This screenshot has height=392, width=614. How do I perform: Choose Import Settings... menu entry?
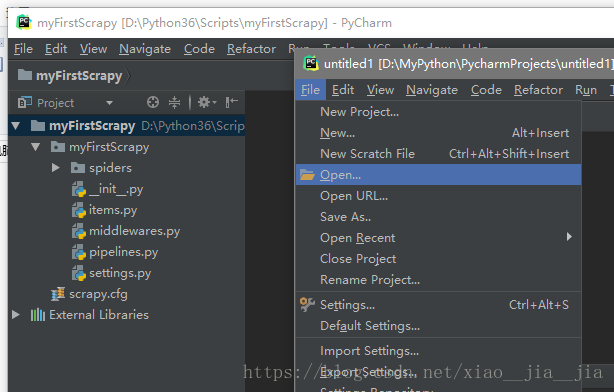(438, 351)
